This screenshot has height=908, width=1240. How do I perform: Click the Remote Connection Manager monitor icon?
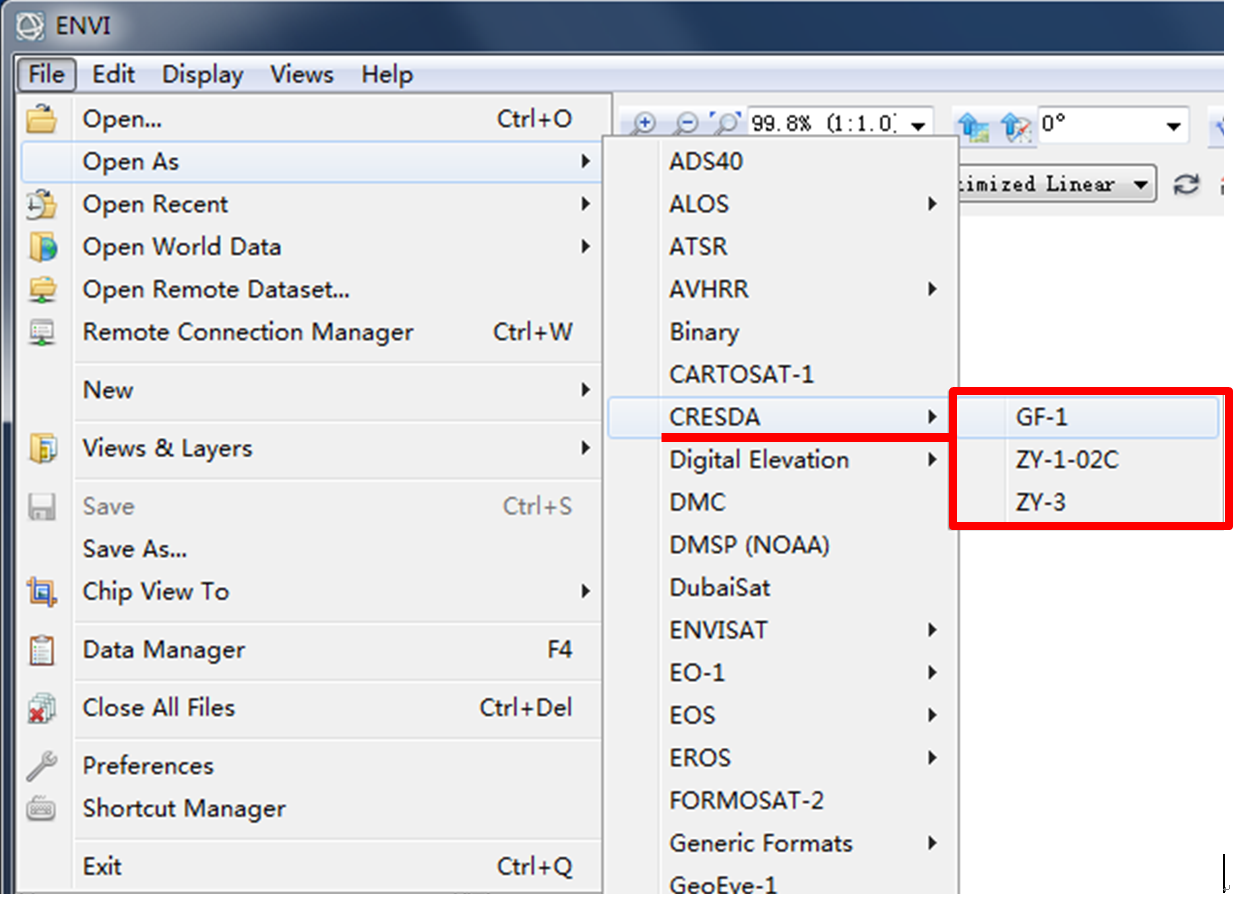coord(42,332)
